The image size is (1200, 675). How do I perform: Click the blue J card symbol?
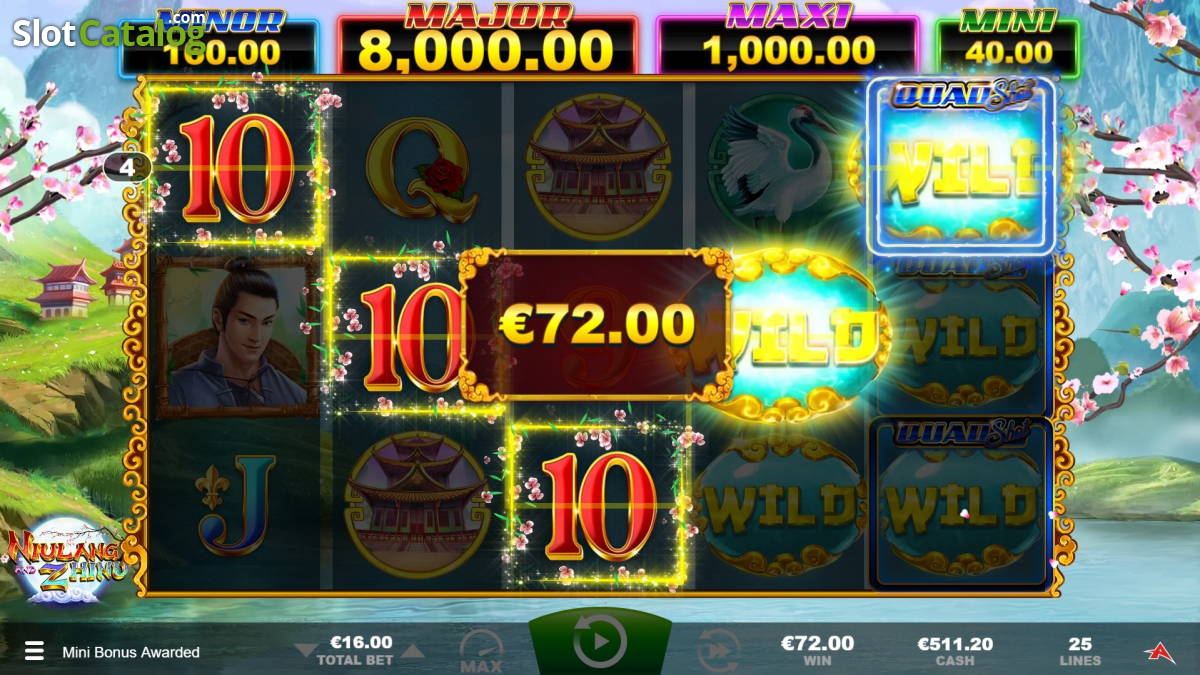pyautogui.click(x=236, y=504)
